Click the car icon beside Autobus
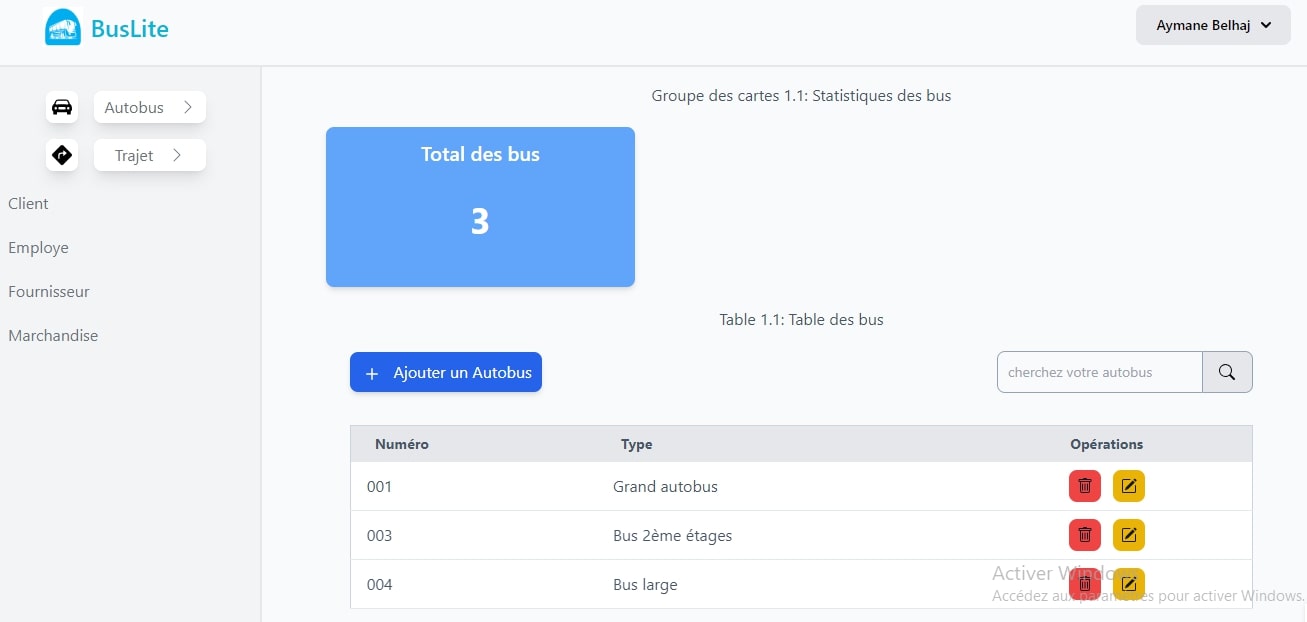Viewport: 1307px width, 622px height. (62, 107)
